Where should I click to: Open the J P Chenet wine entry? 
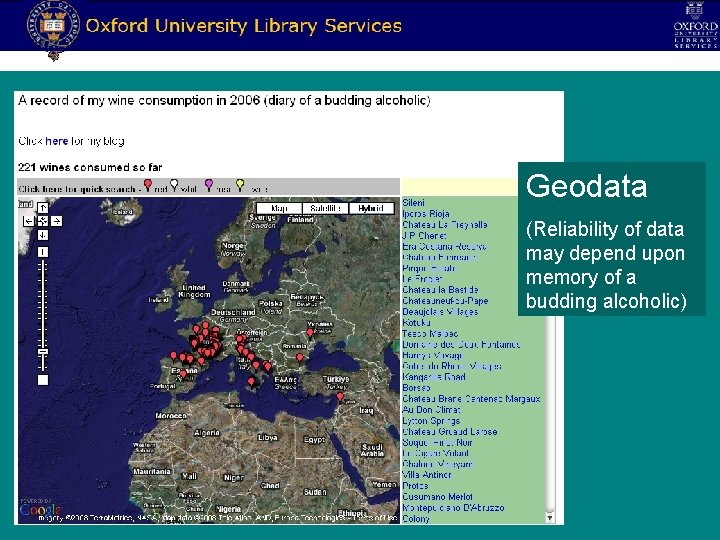(x=424, y=236)
